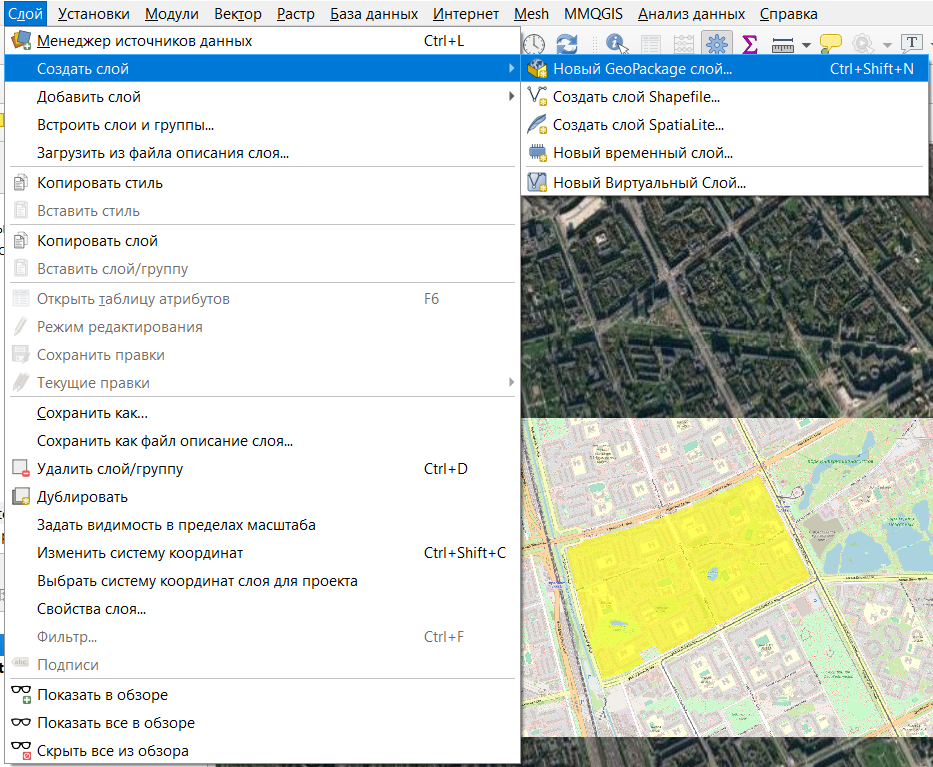Choose Новый GeoPackage слой
This screenshot has width=933, height=767.
(642, 69)
